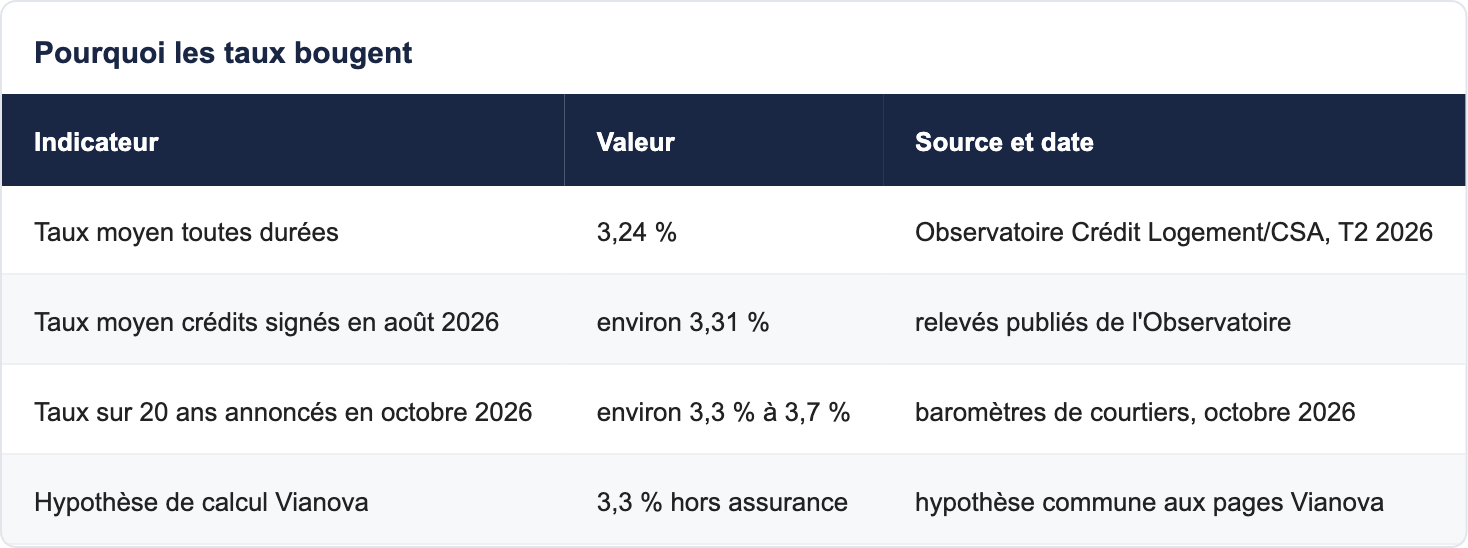Click the 'Pourquoi les taux bougent' heading
Viewport: 1468px width, 548px height.
click(223, 52)
